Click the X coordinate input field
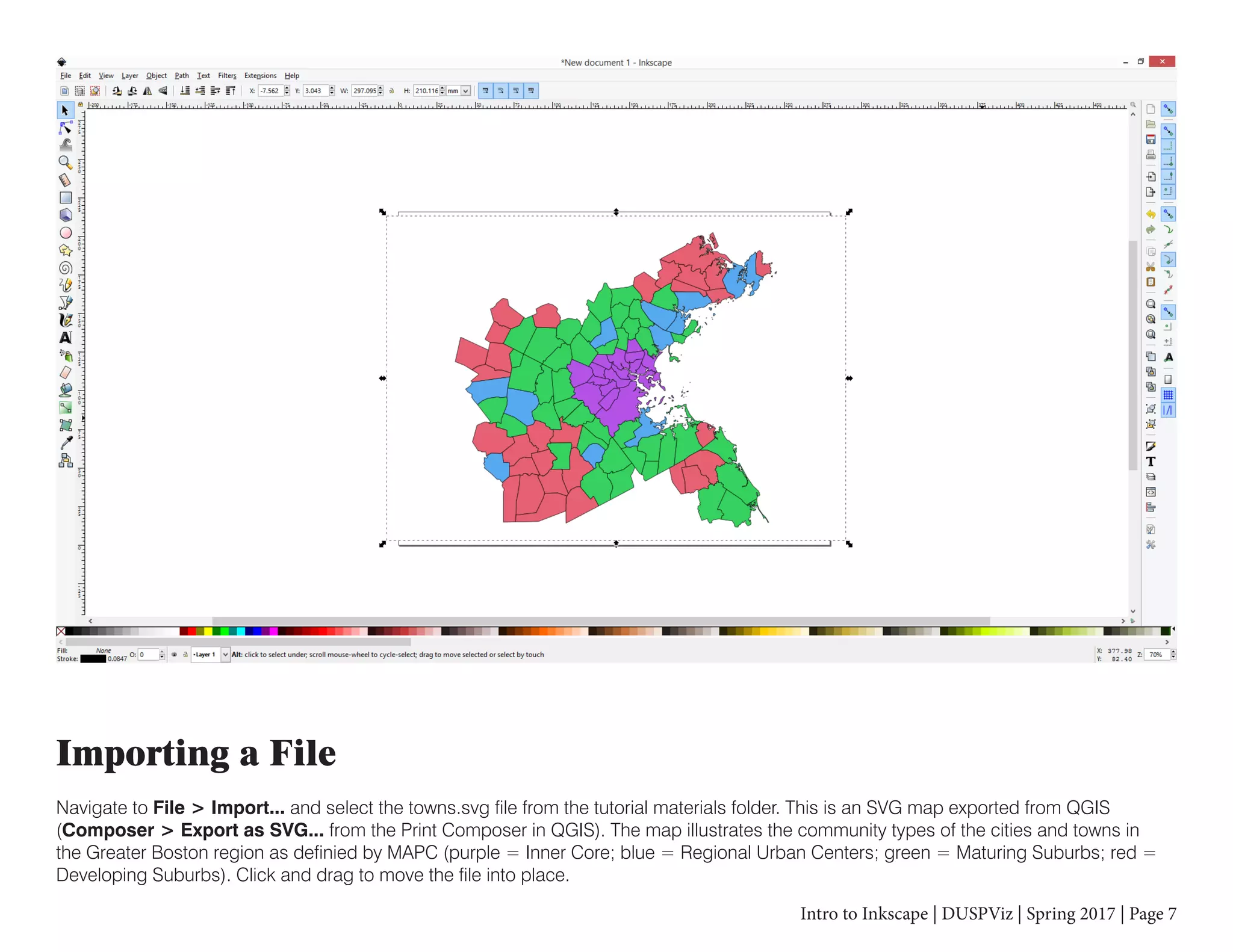Viewport: 1233px width, 952px height. [270, 91]
